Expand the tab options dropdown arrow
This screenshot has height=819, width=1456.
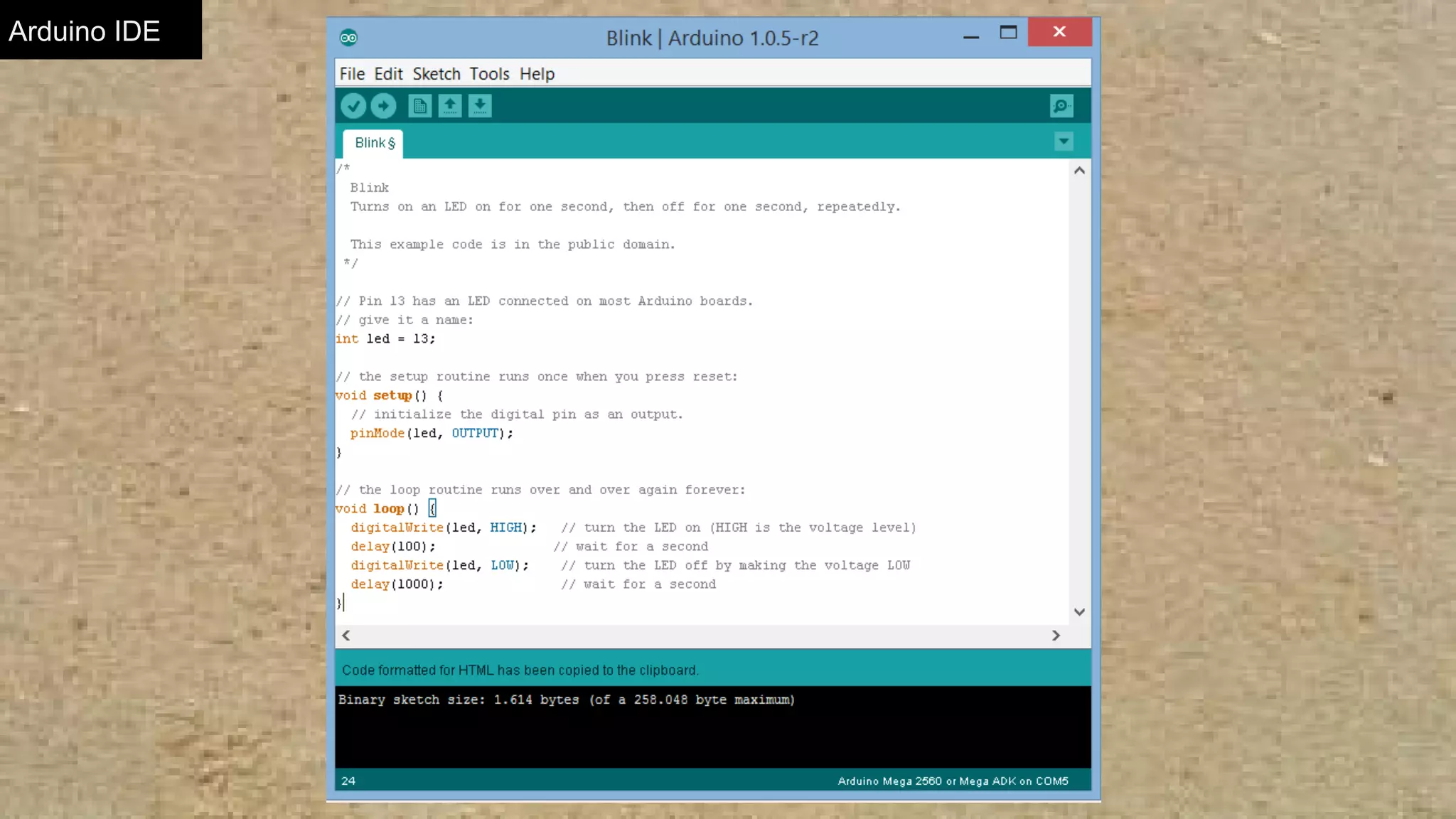[x=1064, y=141]
